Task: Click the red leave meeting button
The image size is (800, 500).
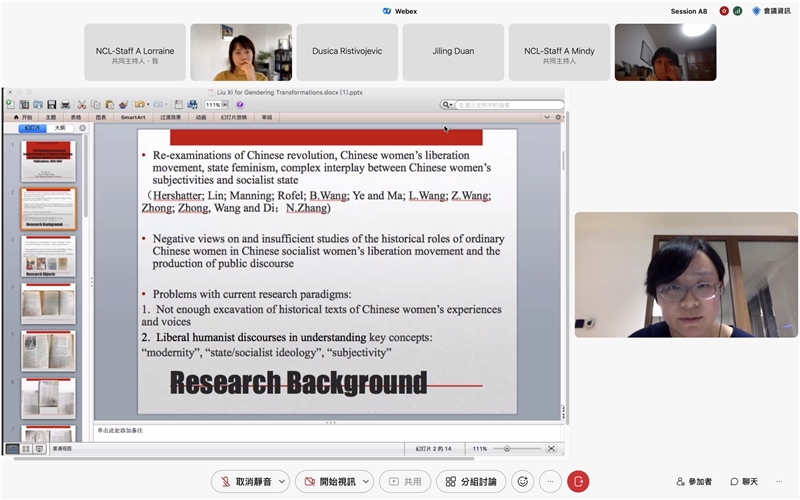Action: point(577,481)
